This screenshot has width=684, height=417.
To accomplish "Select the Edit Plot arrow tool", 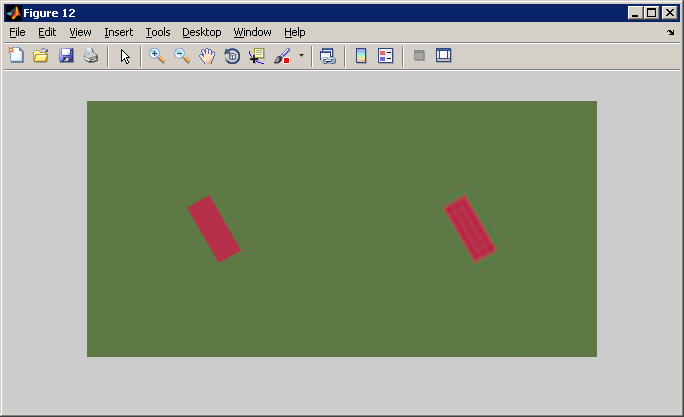I will [125, 56].
